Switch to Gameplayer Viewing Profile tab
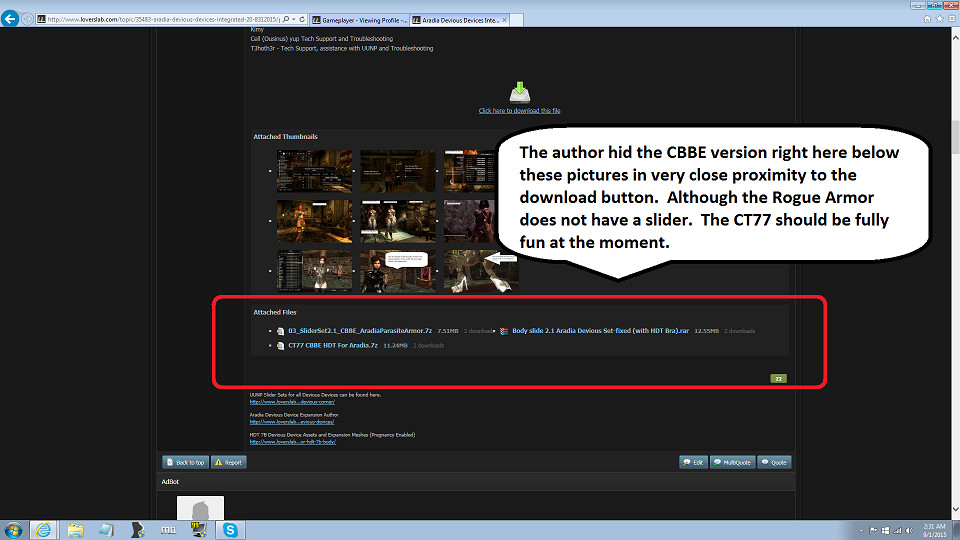The image size is (960, 540). (359, 19)
